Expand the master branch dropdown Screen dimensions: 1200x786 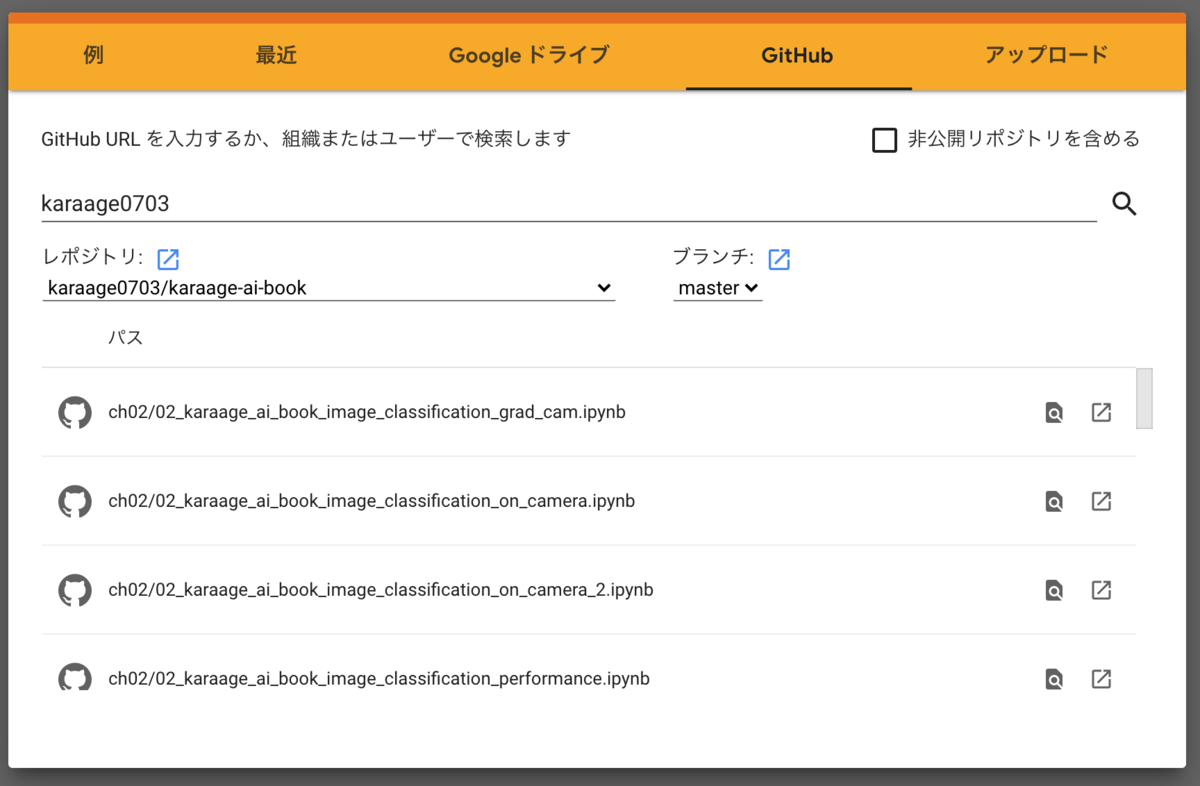[x=718, y=288]
